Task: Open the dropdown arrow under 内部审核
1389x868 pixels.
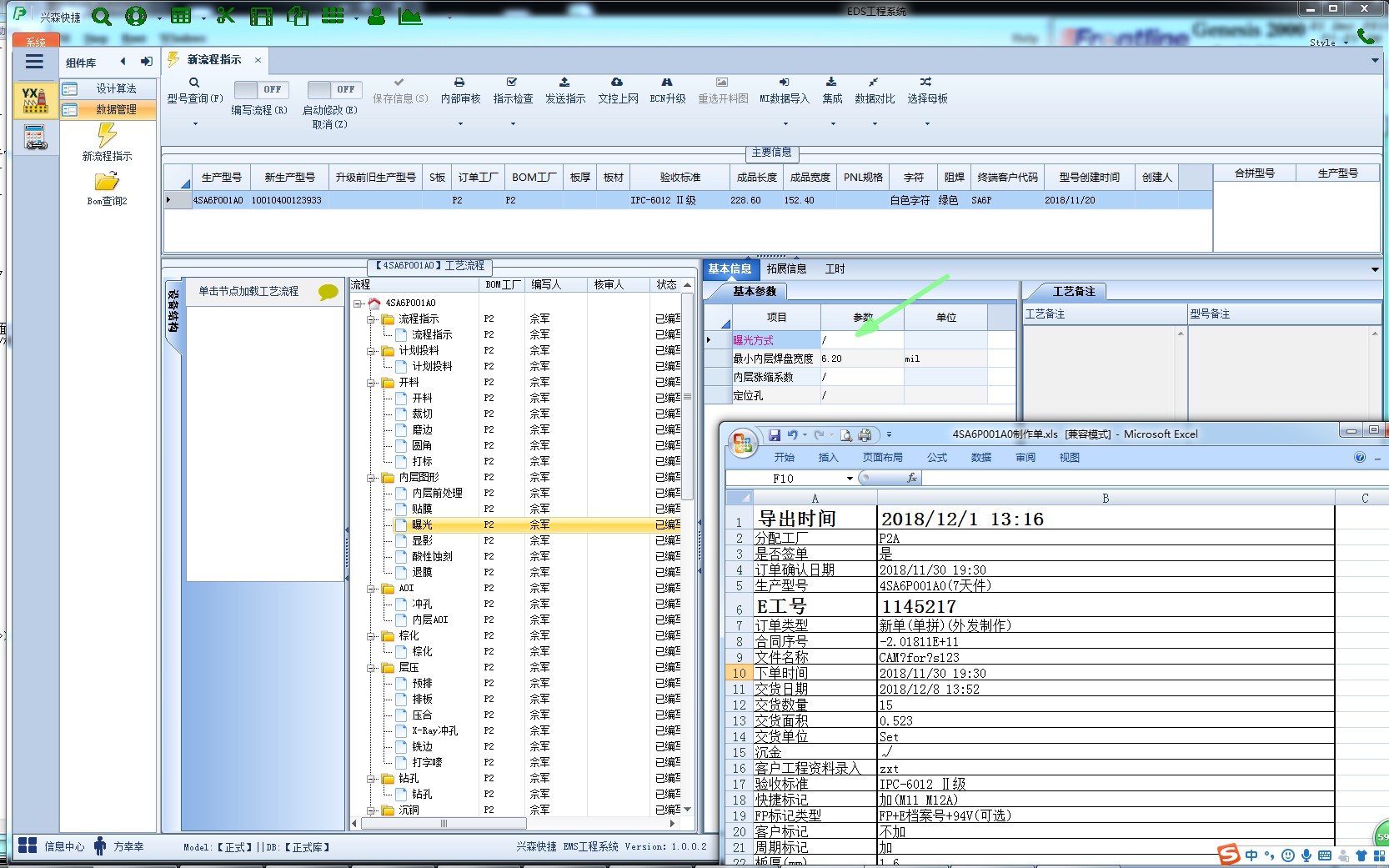Action: point(460,124)
